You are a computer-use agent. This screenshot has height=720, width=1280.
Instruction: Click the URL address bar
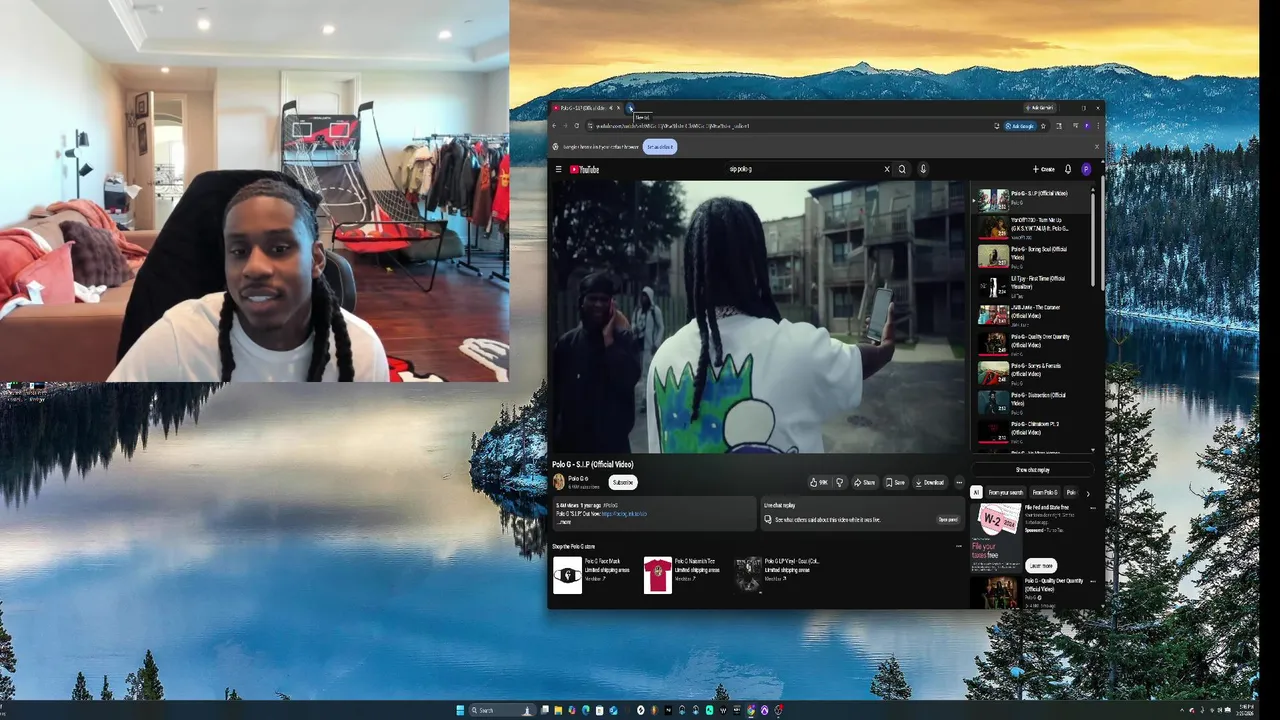tap(790, 126)
